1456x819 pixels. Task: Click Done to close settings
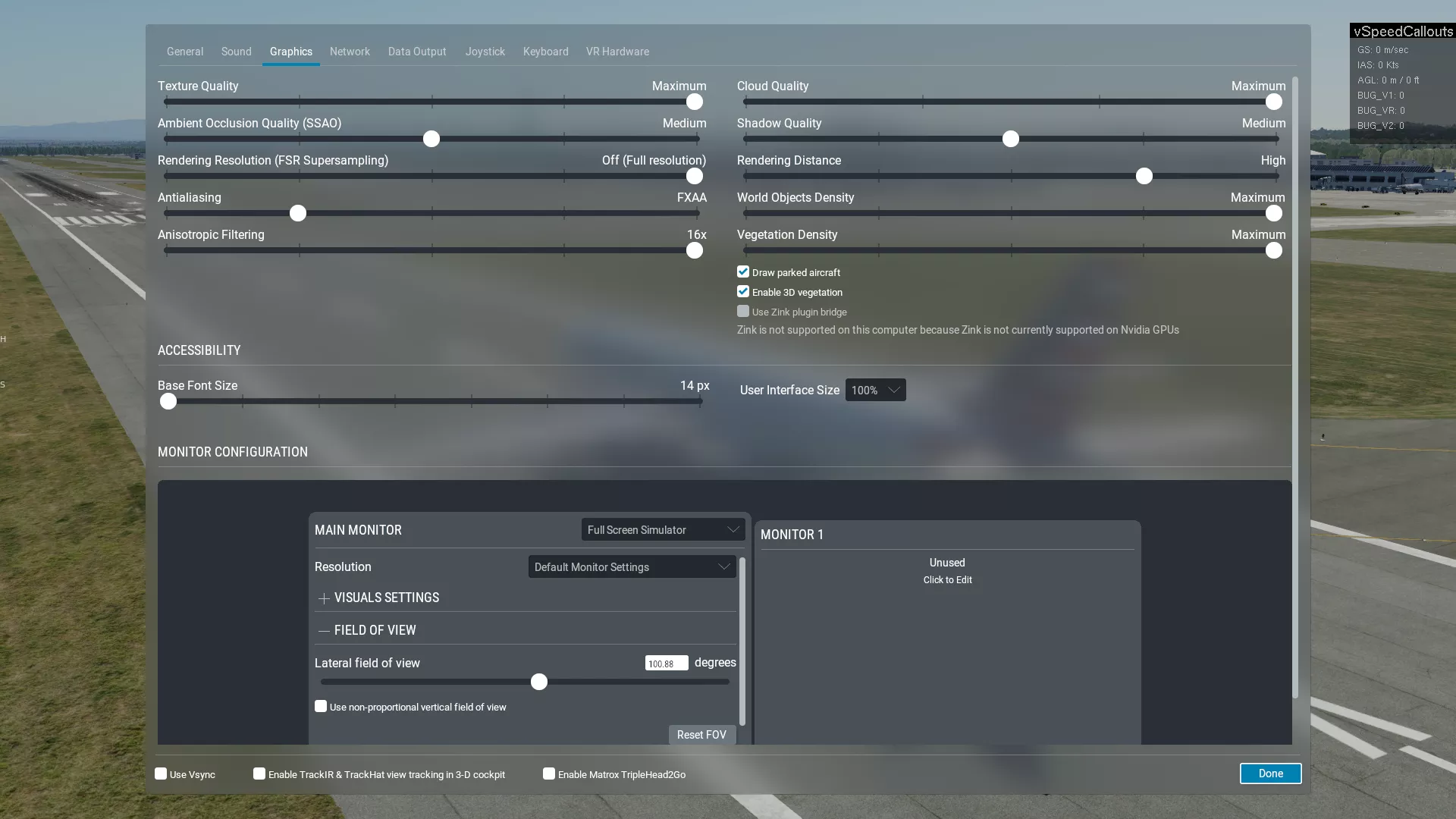(1271, 773)
